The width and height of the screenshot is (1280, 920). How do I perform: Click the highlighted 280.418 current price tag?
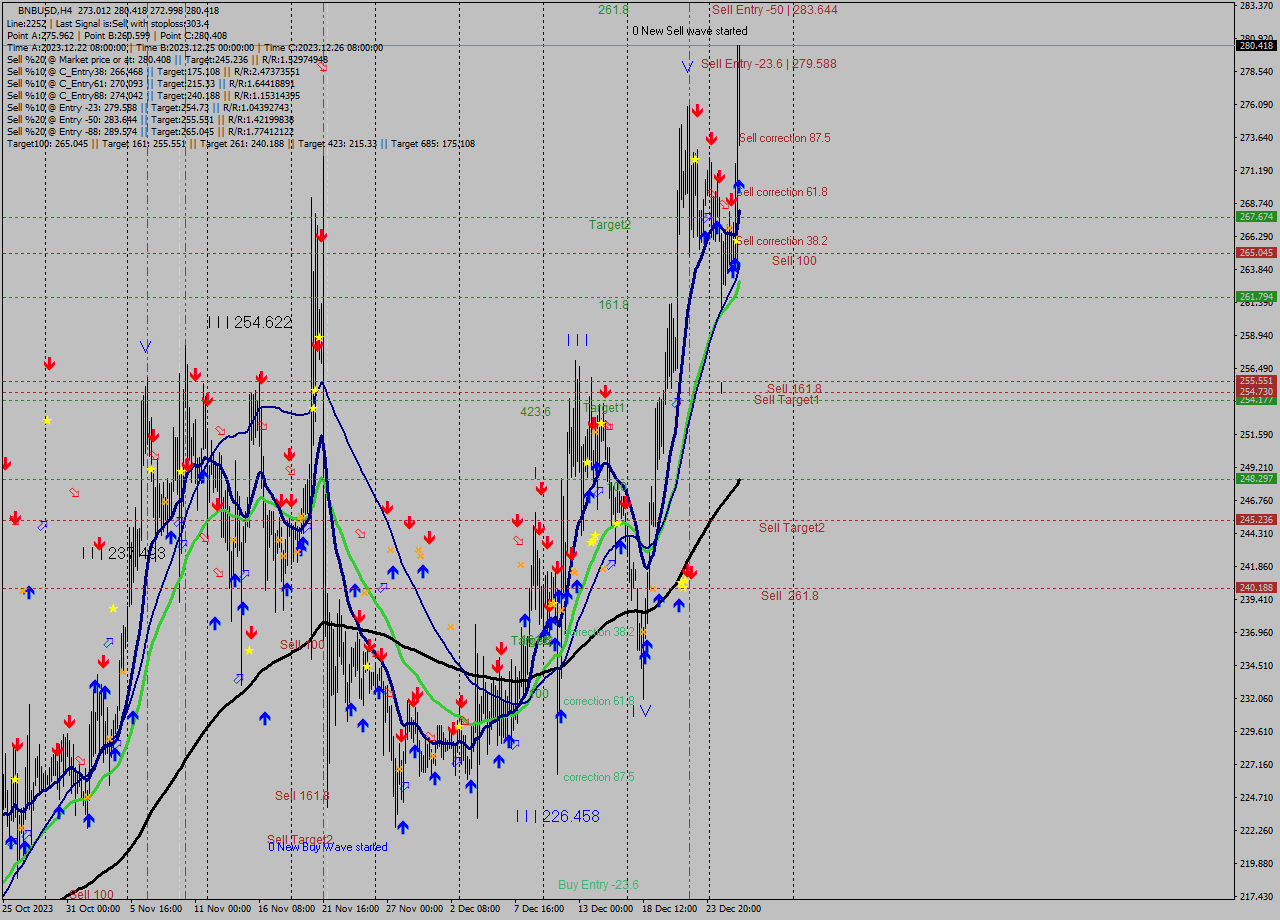click(1257, 43)
